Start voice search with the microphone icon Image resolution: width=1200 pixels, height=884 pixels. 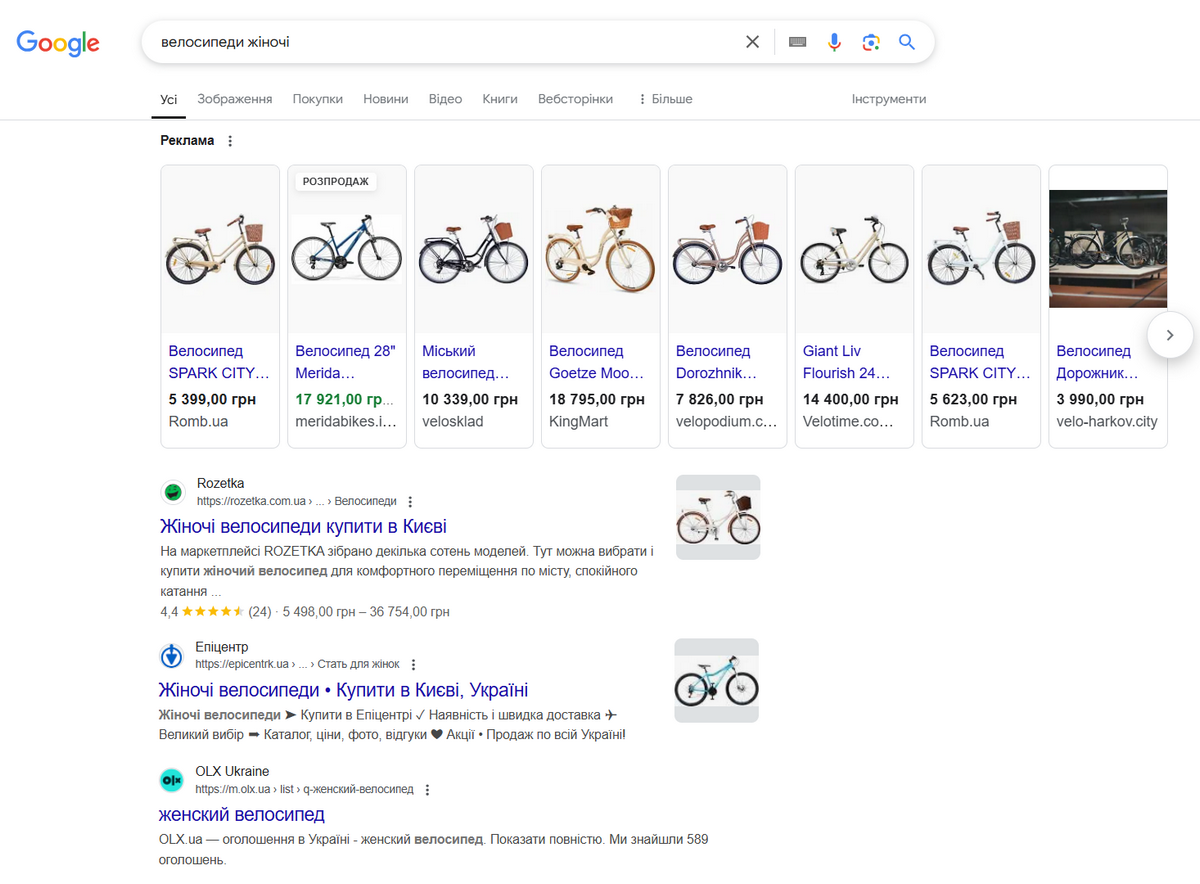pyautogui.click(x=834, y=42)
